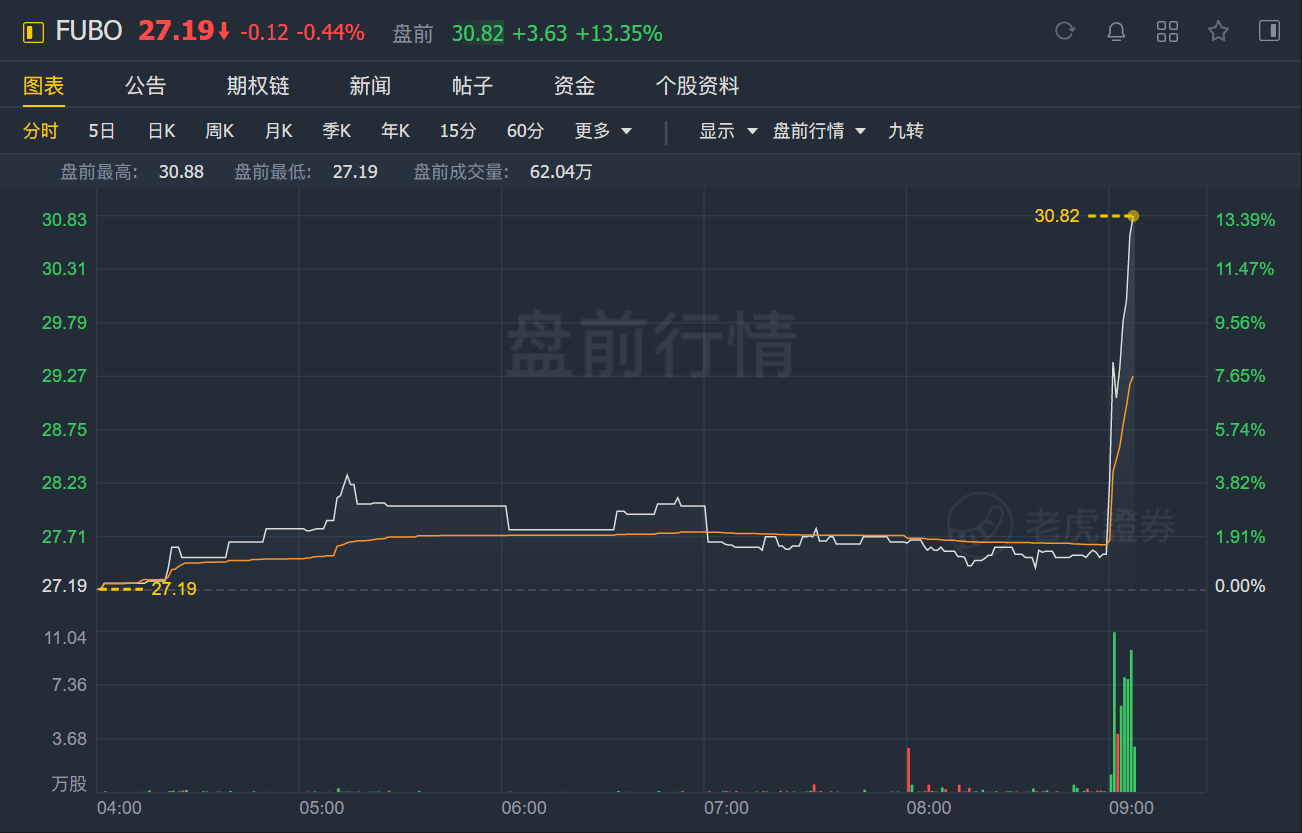Refresh the quote data
Image resolution: width=1302 pixels, height=833 pixels.
click(x=1065, y=31)
